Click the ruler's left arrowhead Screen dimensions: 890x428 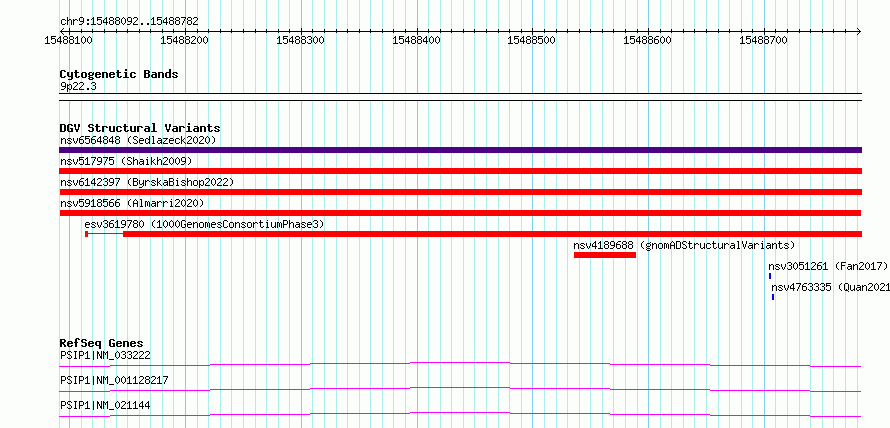(x=62, y=31)
